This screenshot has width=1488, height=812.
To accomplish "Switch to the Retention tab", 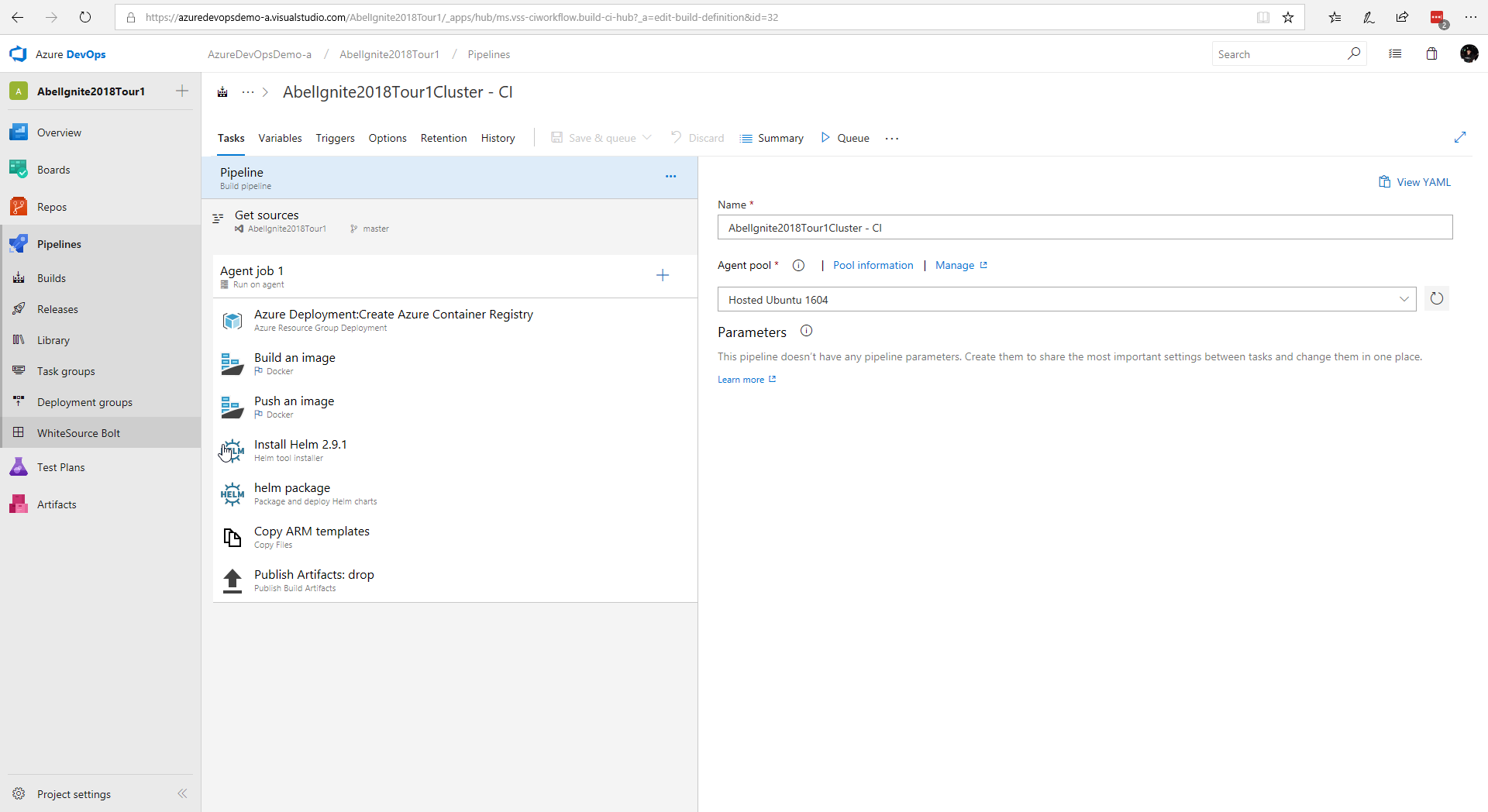I will (443, 138).
